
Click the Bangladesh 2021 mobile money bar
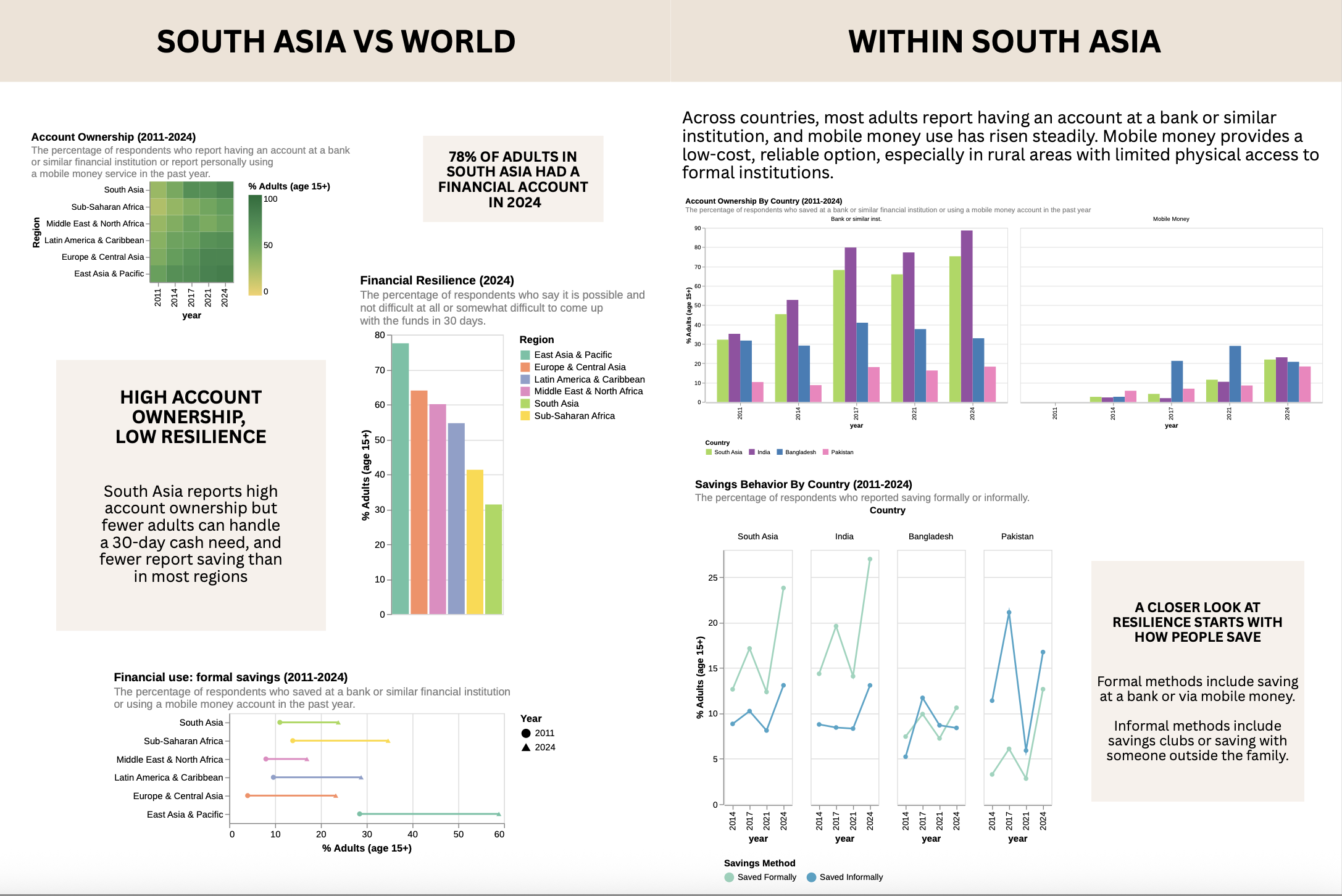point(1235,374)
